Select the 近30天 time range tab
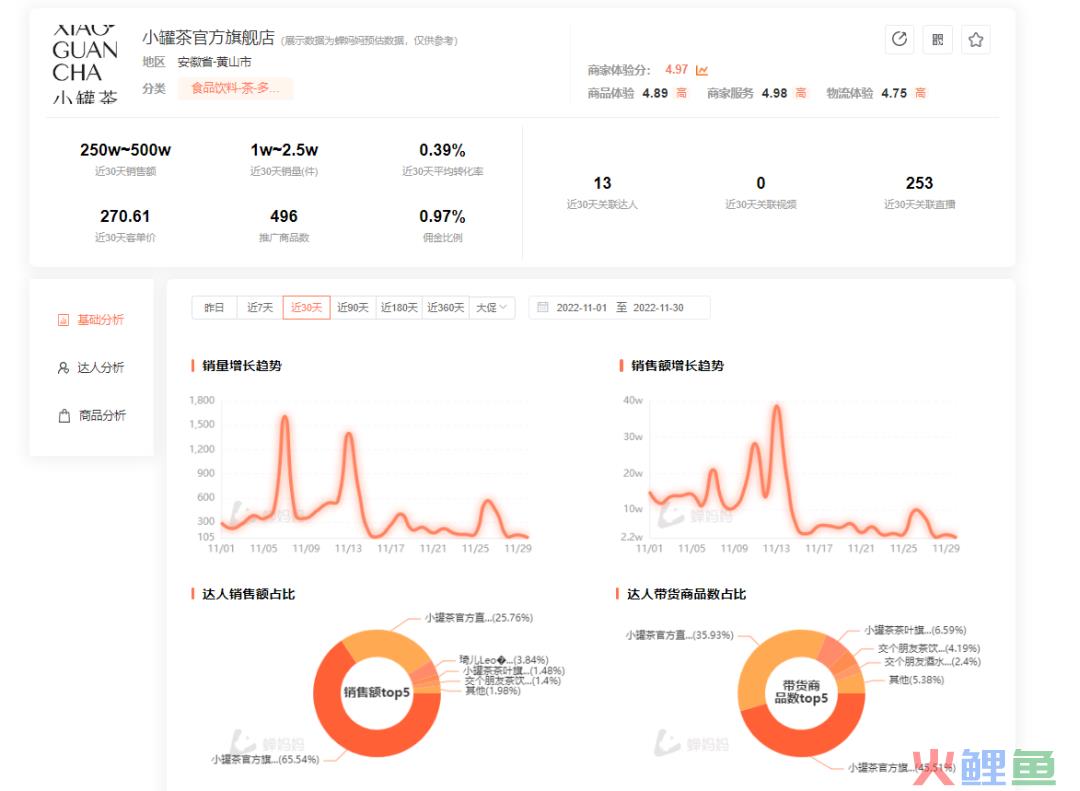 tap(307, 307)
